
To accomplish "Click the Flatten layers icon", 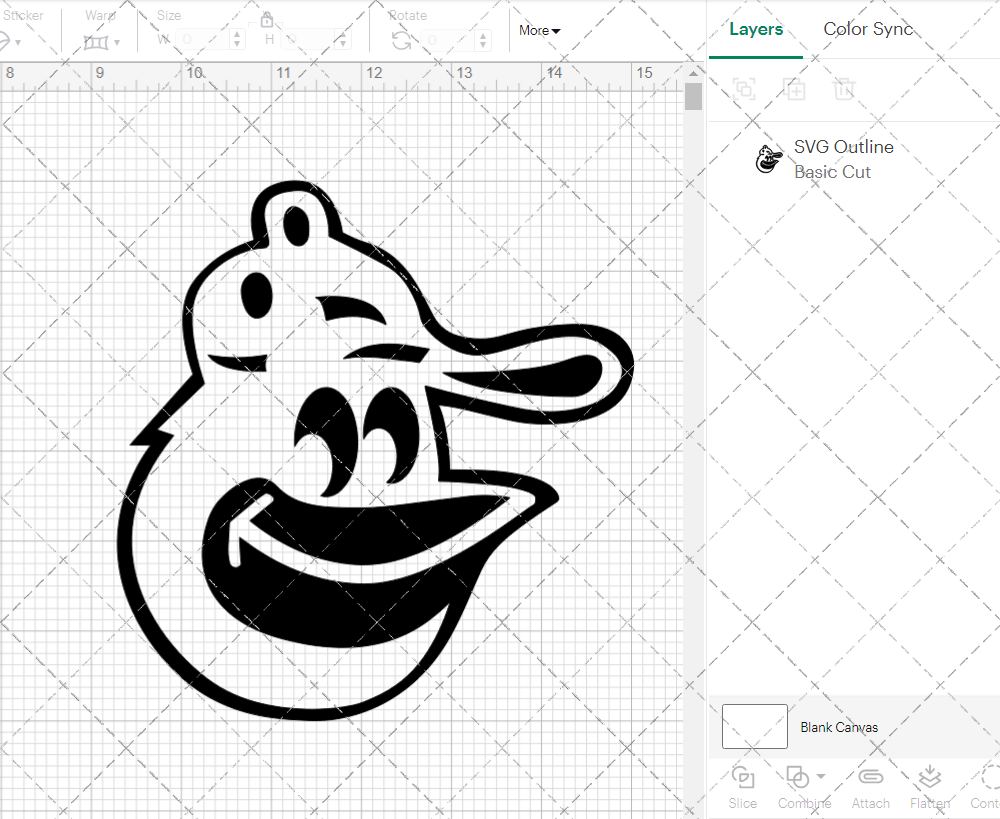I will 929,778.
